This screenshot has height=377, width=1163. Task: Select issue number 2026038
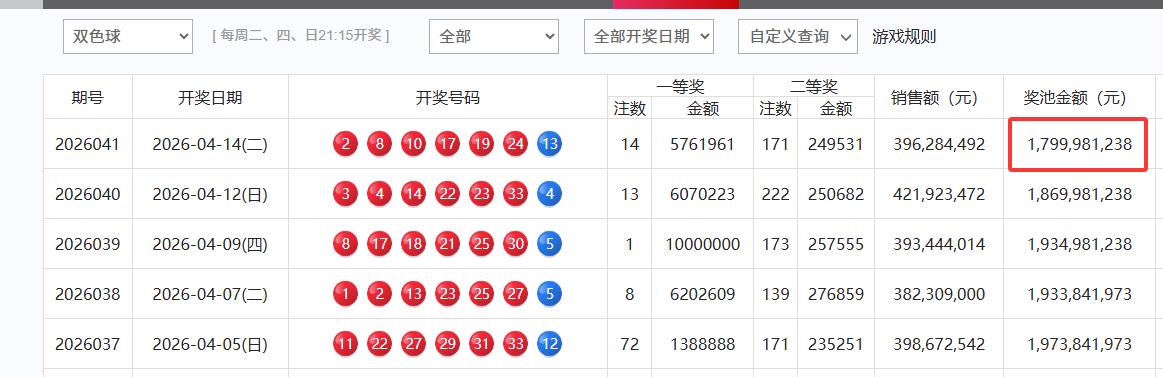tap(88, 295)
